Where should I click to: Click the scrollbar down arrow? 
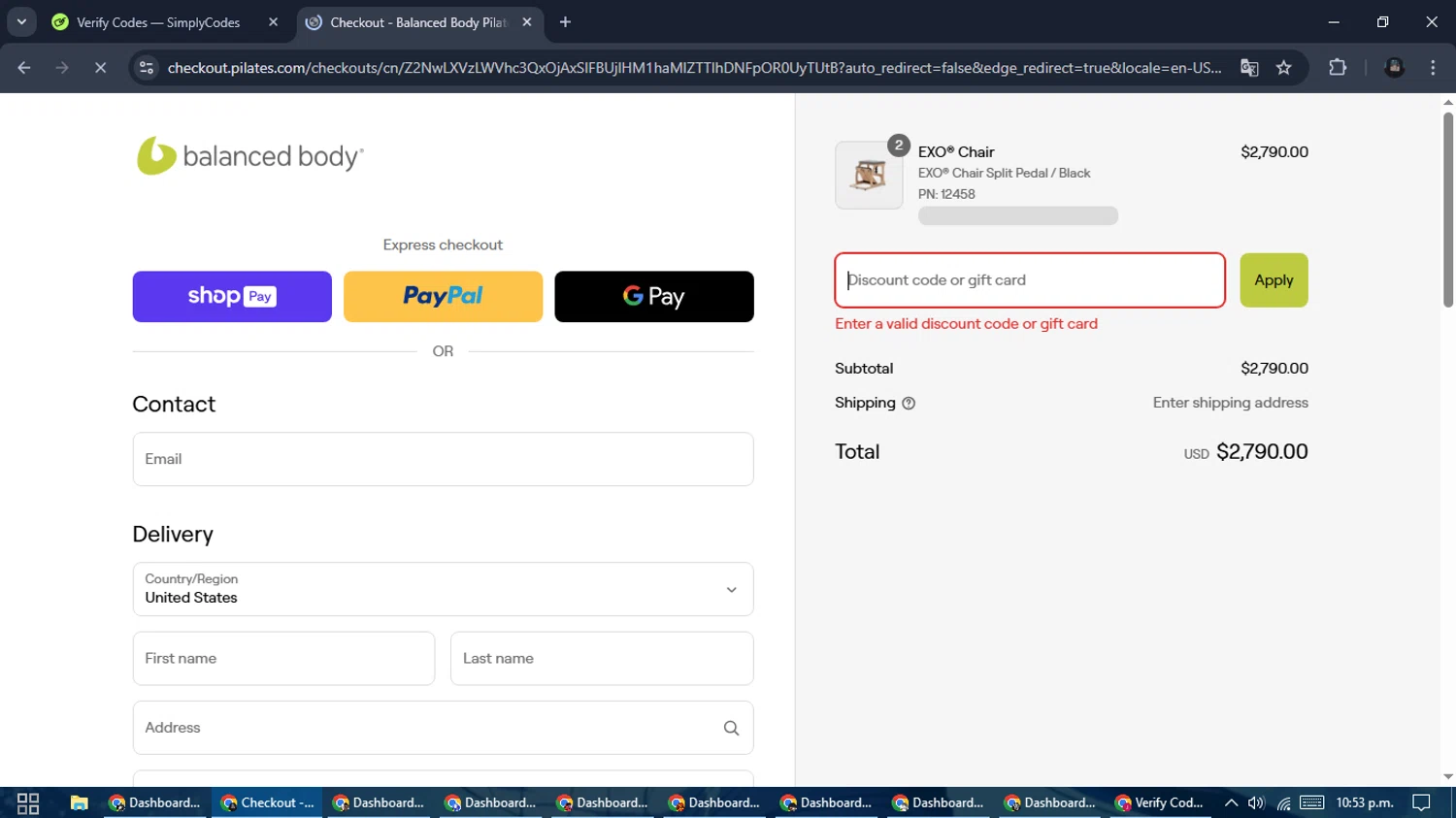(x=1448, y=777)
